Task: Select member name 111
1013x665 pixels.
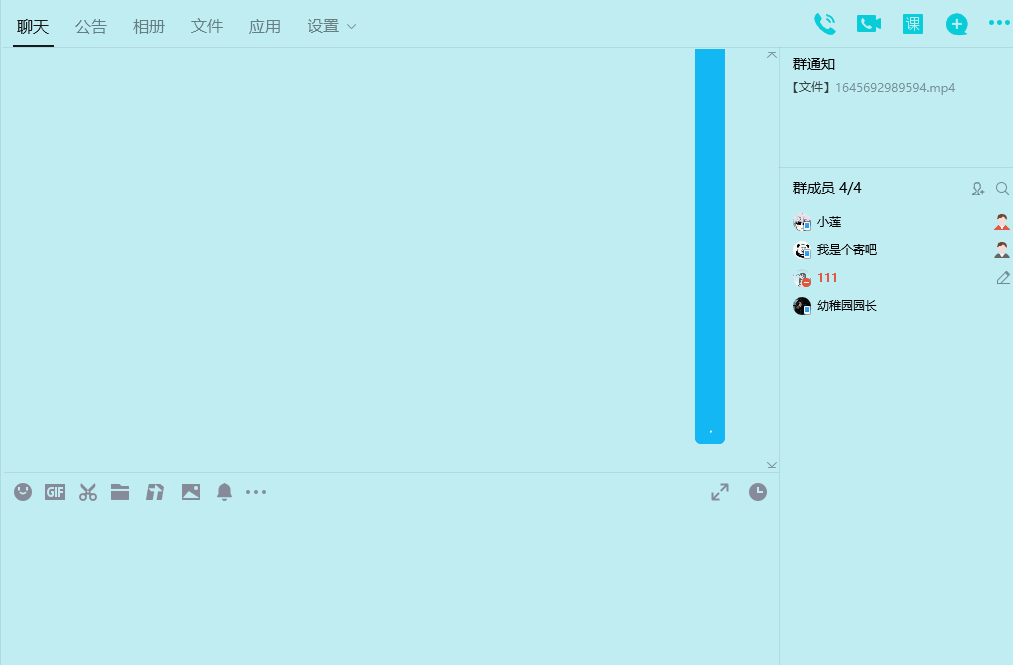Action: [x=827, y=278]
